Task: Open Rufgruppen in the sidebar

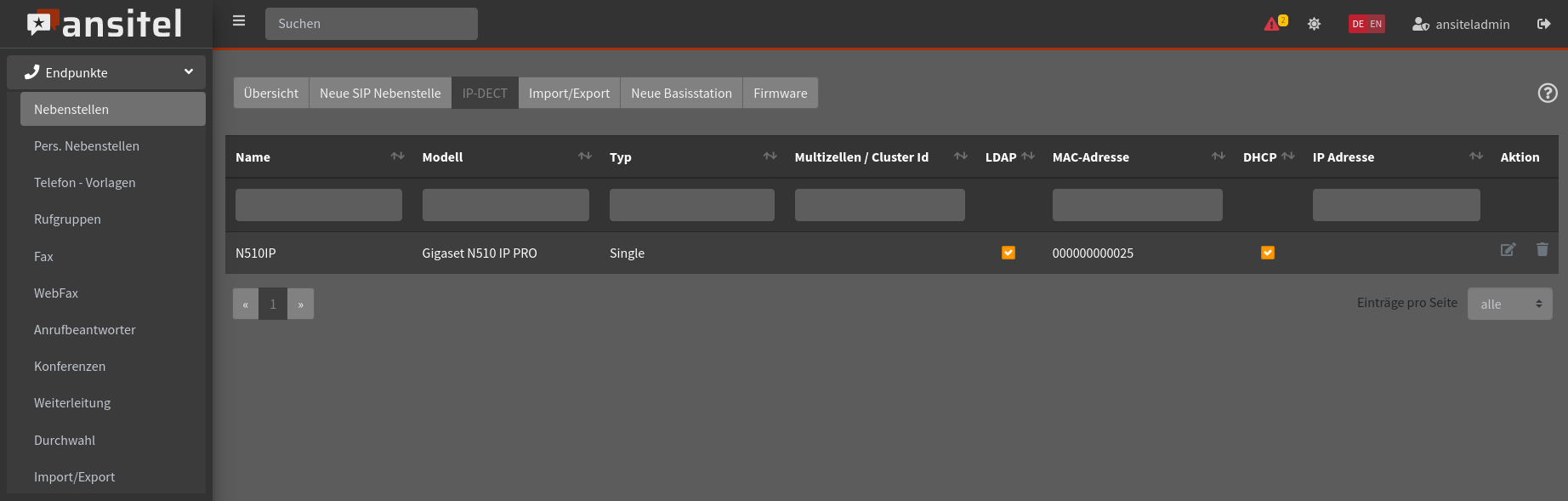Action: click(x=67, y=219)
